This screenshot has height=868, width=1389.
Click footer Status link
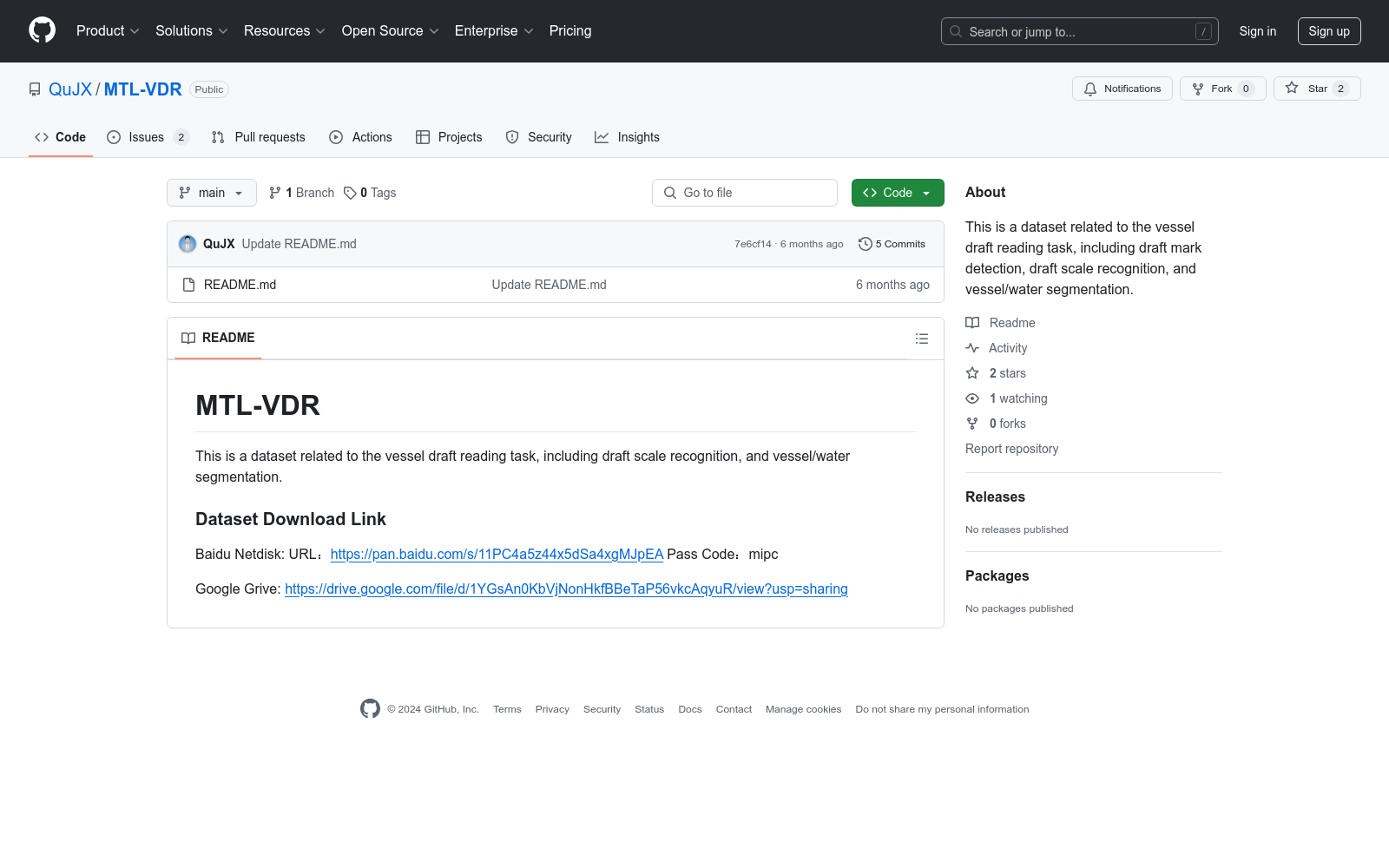(x=649, y=709)
